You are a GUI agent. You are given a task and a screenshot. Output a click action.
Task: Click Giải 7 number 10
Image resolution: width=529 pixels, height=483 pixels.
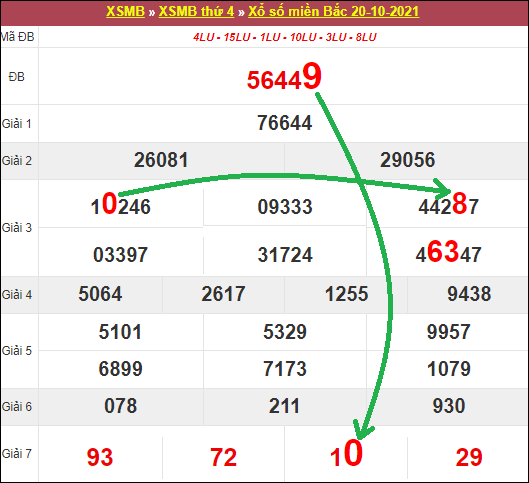346,454
